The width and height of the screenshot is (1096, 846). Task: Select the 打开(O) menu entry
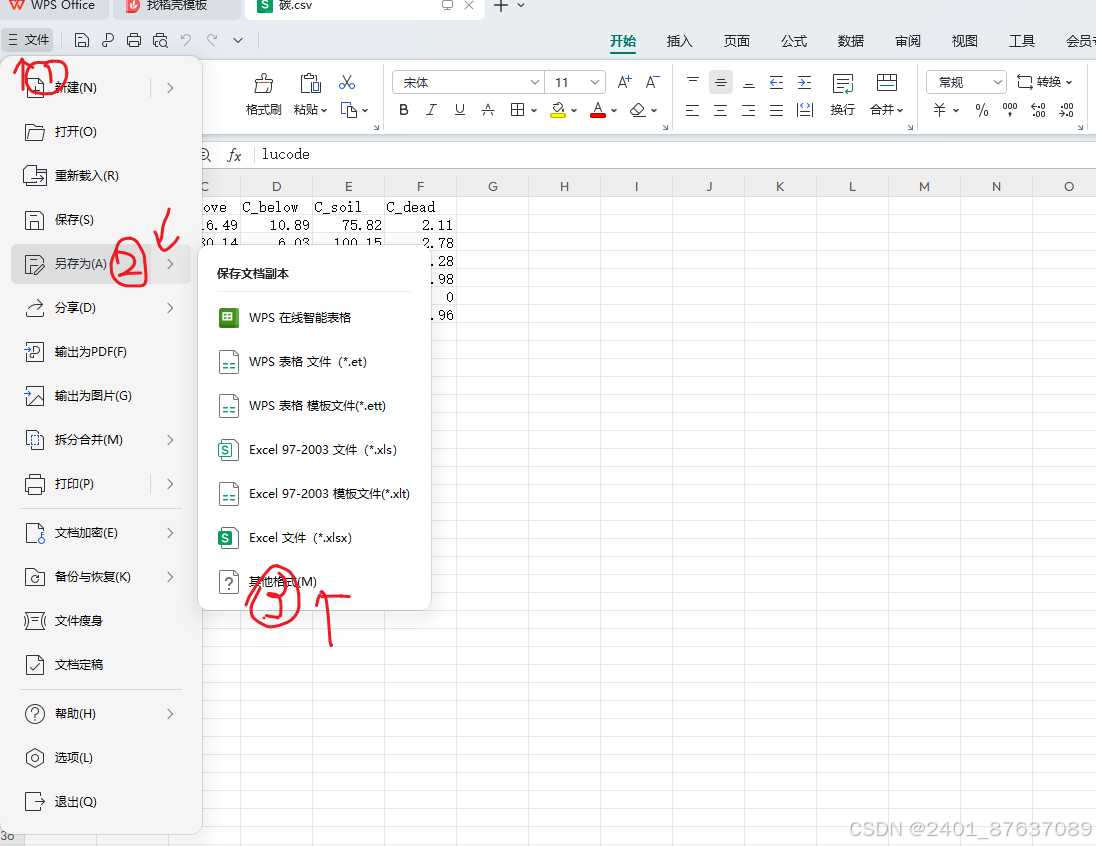[x=101, y=131]
